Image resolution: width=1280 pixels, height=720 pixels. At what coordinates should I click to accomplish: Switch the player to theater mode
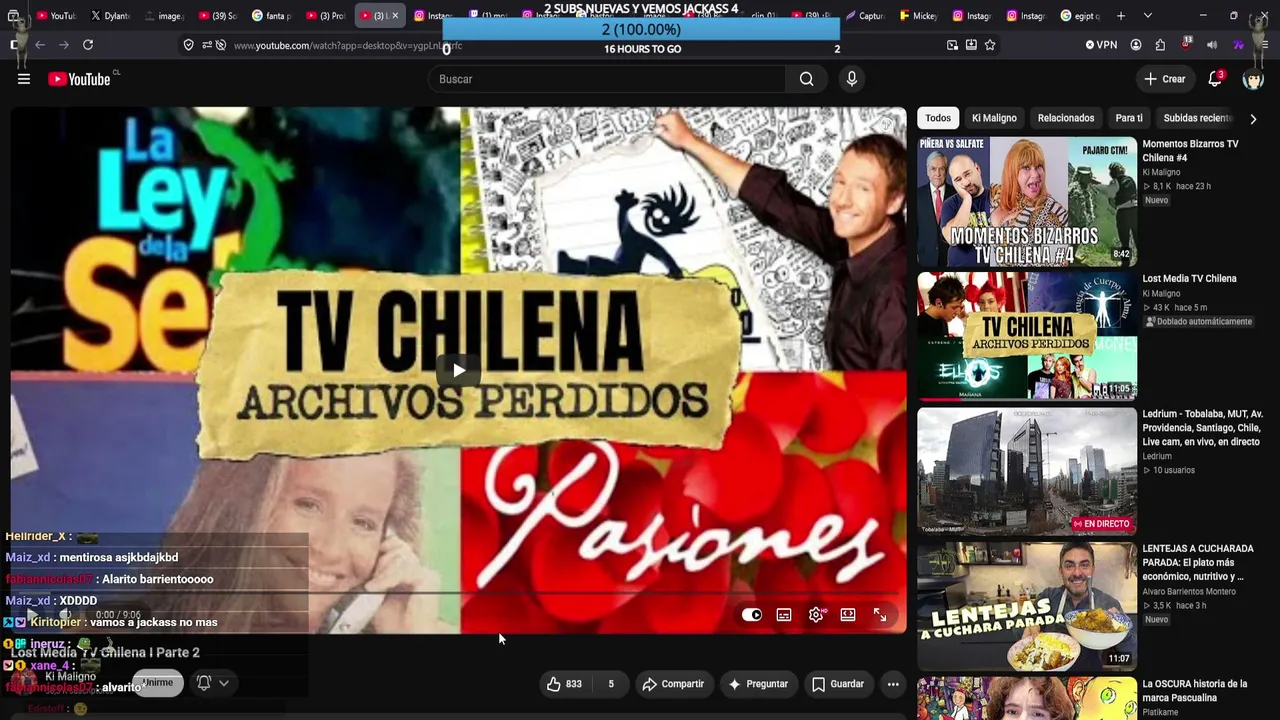click(848, 615)
